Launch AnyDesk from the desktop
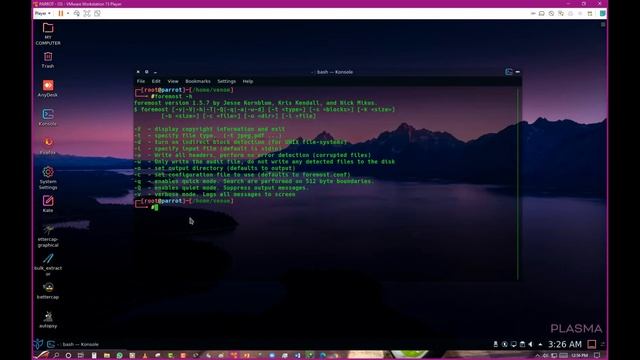Image resolution: width=640 pixels, height=360 pixels. (x=48, y=89)
